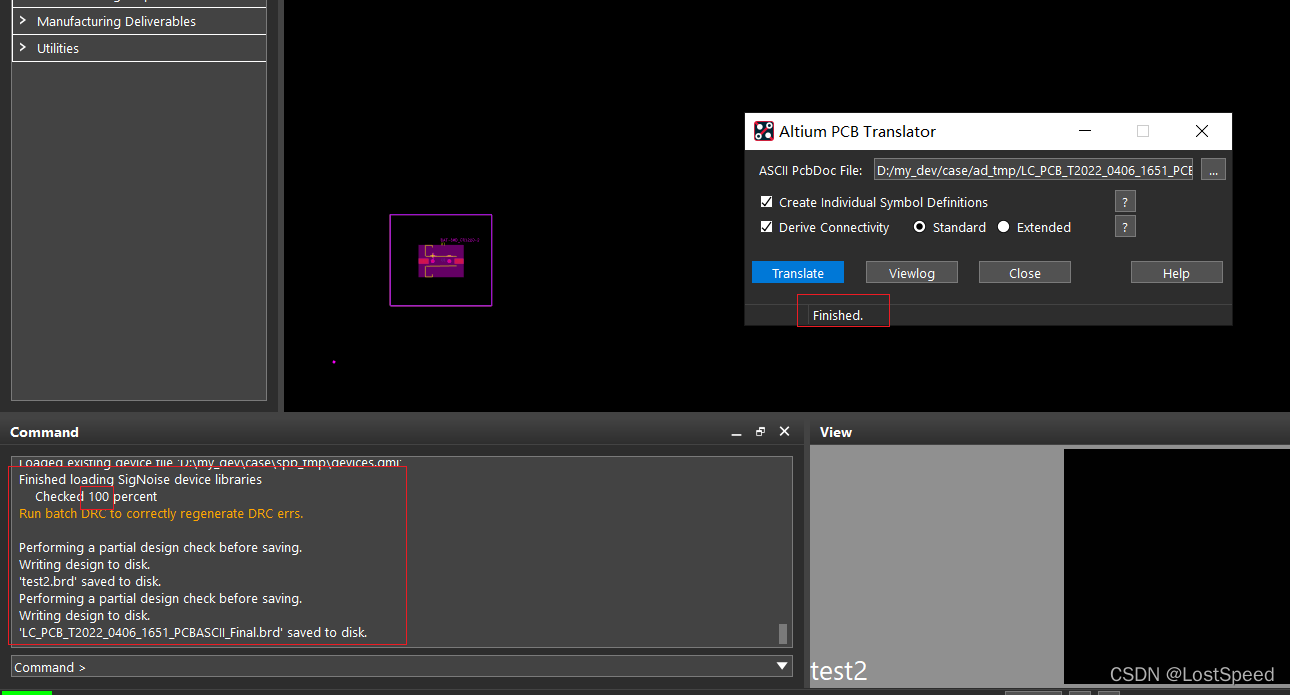Close the Command panel
Screen dimensions: 1290x695
tap(784, 432)
